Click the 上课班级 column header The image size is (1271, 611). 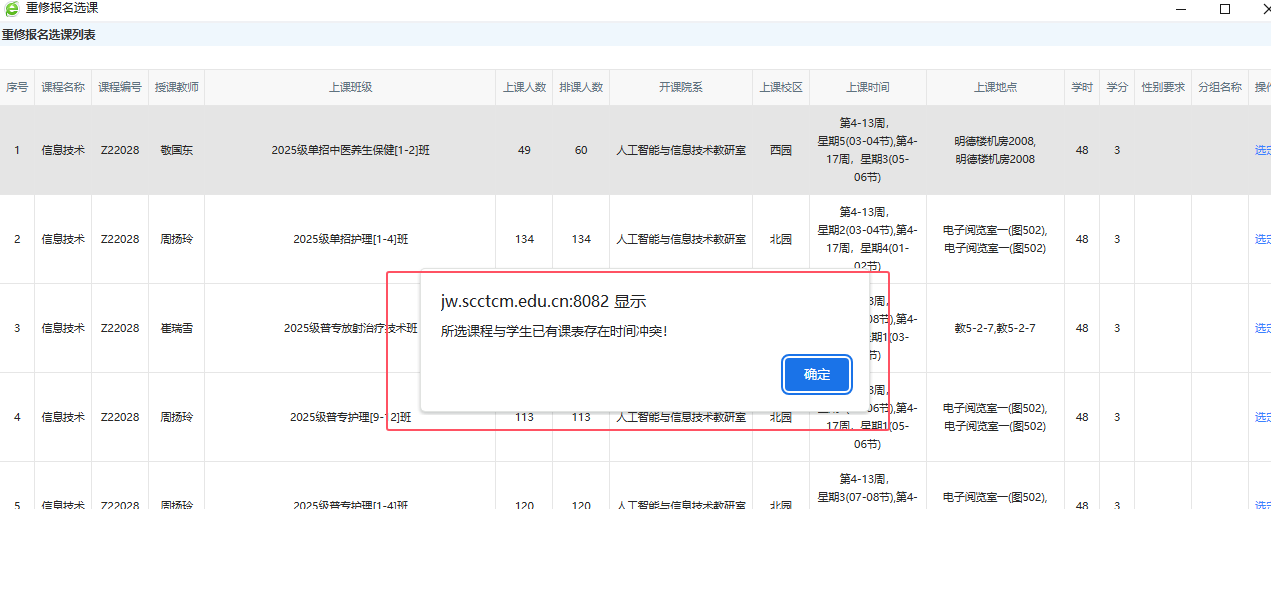pos(350,87)
